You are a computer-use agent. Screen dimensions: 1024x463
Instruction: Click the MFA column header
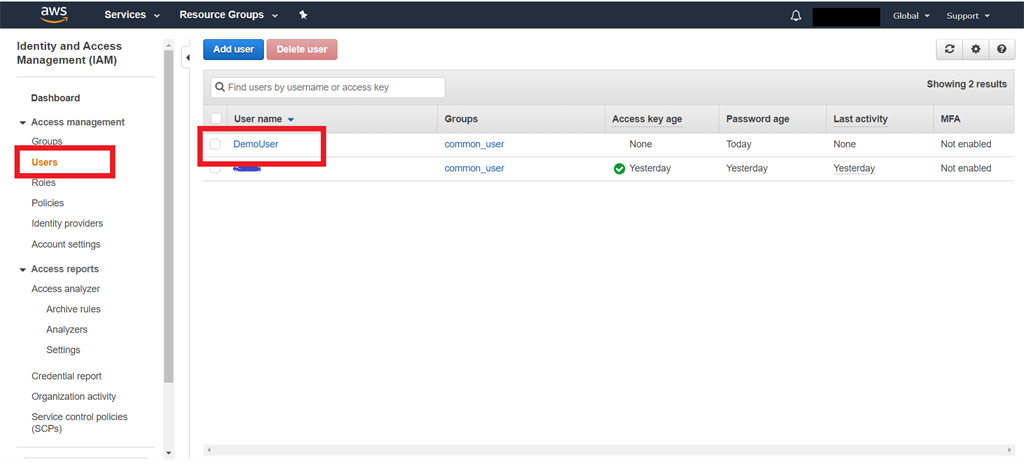pos(950,119)
